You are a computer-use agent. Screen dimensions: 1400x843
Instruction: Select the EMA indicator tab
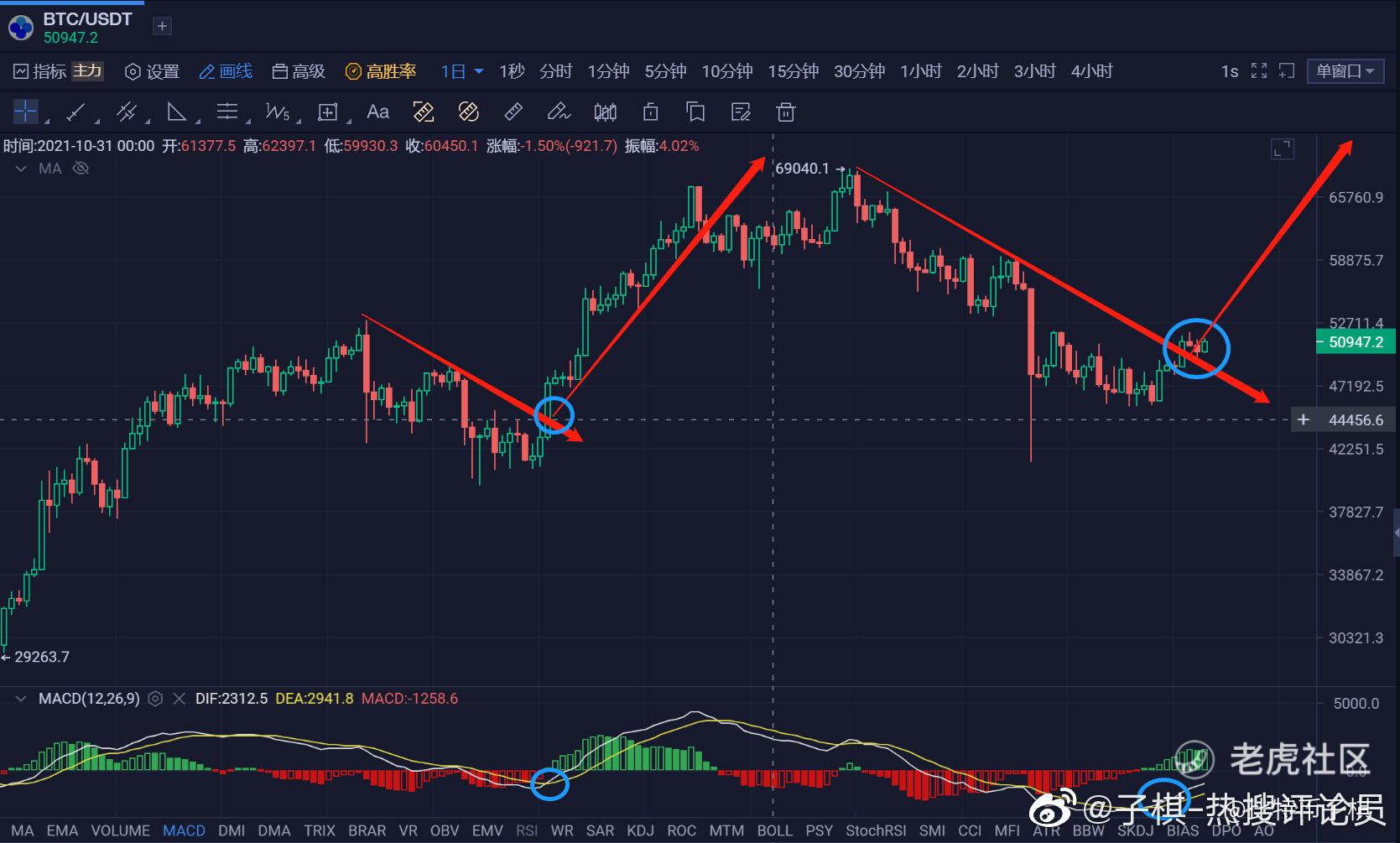point(62,830)
